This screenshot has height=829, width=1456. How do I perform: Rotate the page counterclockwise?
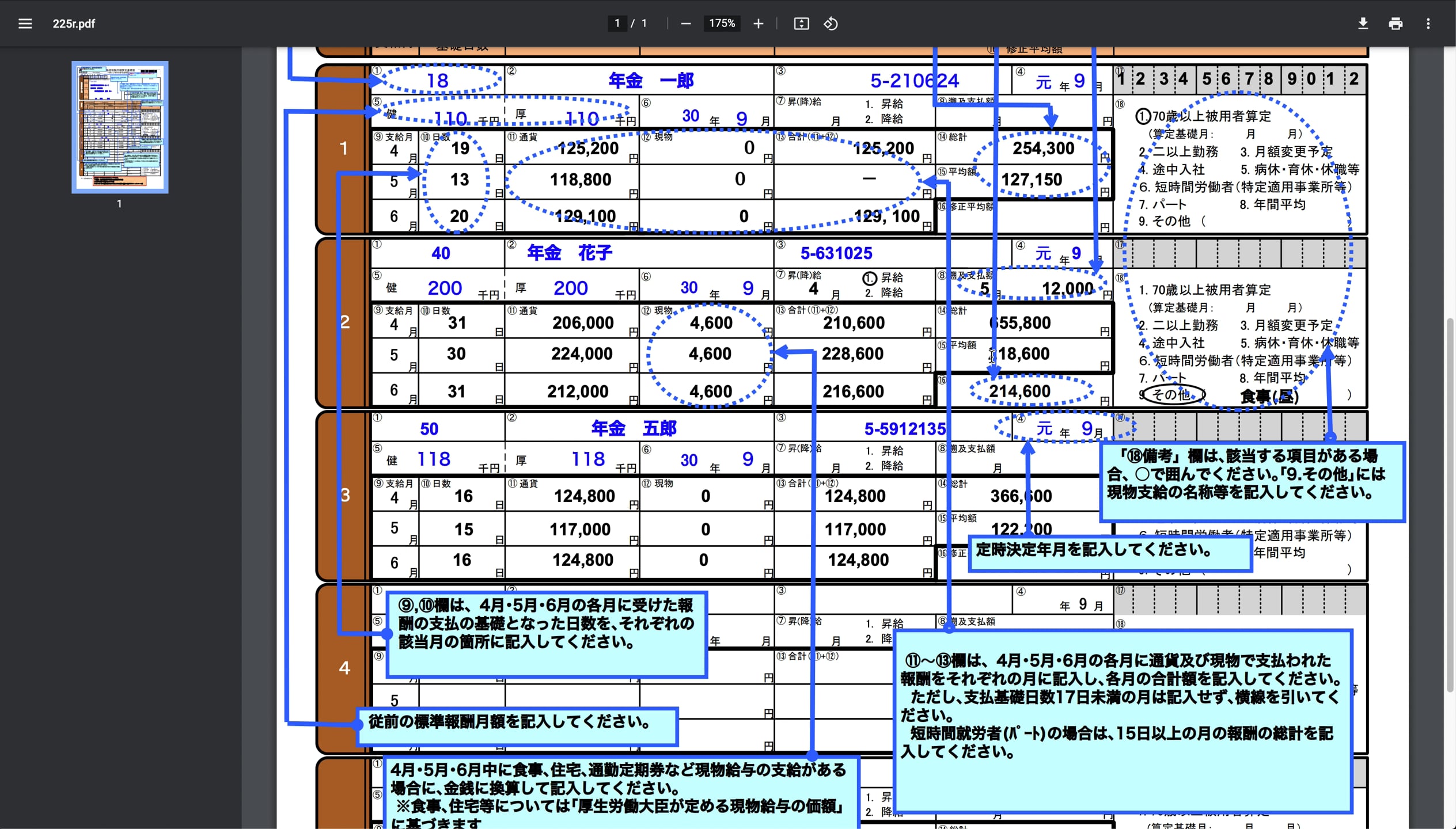831,24
